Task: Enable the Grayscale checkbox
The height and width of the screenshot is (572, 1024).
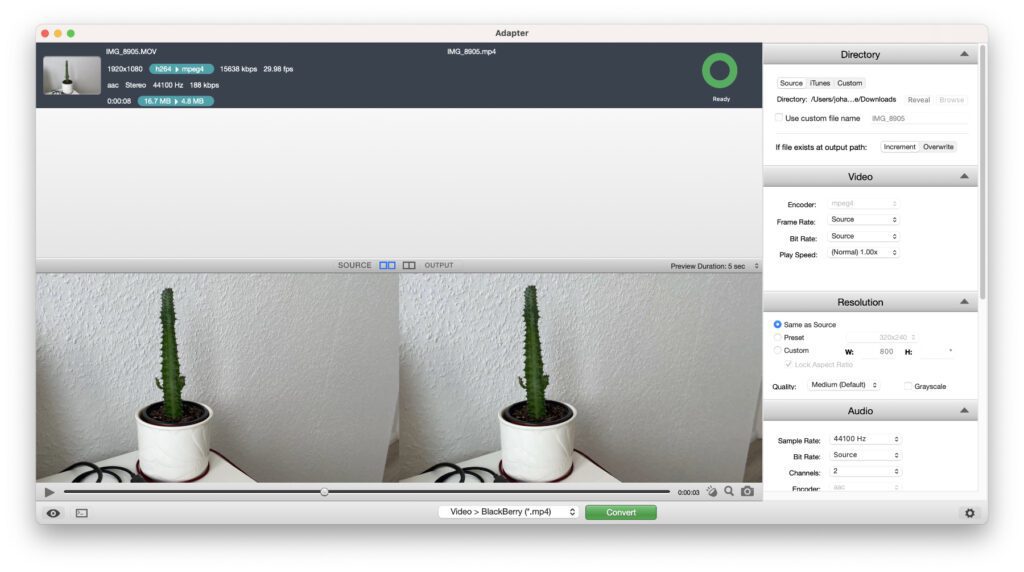Action: point(908,386)
